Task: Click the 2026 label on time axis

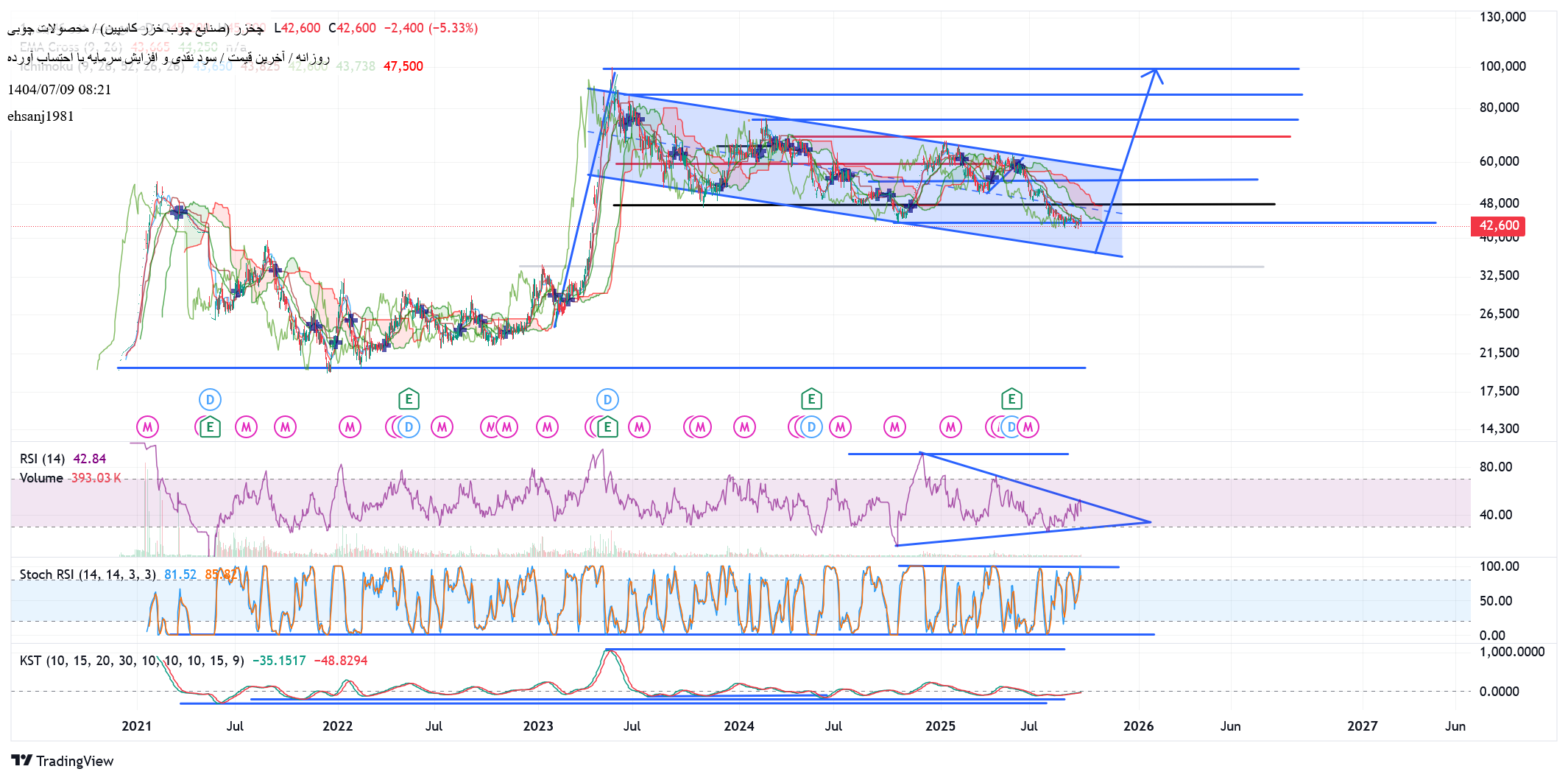Action: point(1138,726)
